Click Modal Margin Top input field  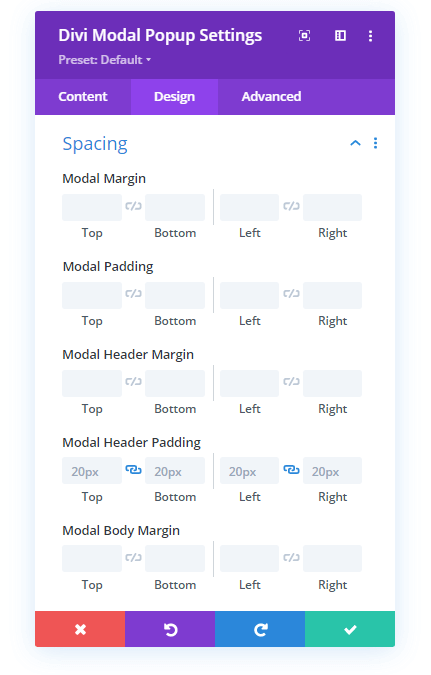(92, 207)
